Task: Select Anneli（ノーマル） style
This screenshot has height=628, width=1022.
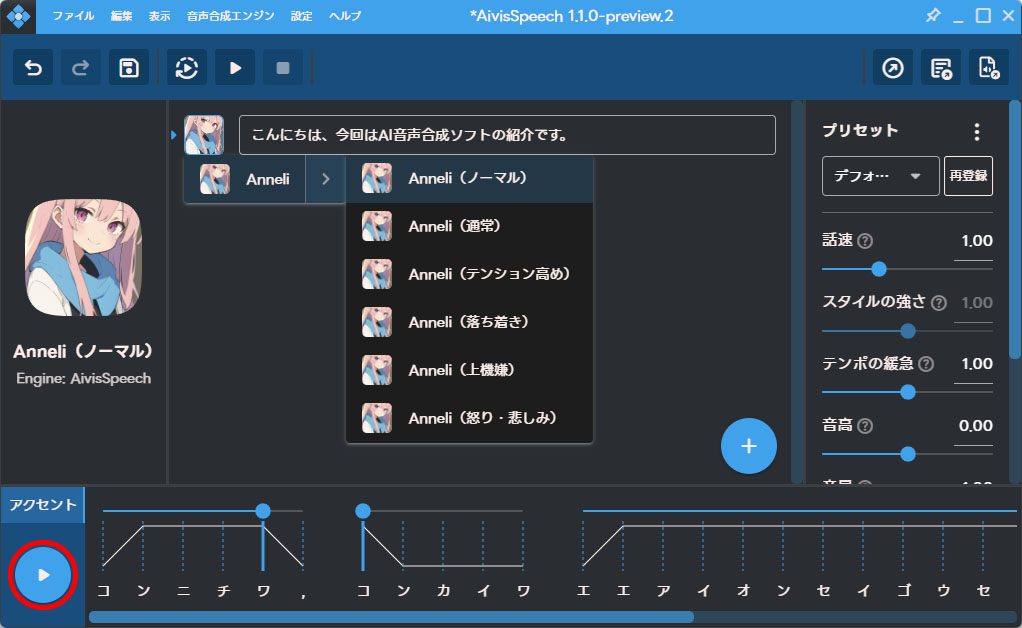Action: (x=469, y=178)
